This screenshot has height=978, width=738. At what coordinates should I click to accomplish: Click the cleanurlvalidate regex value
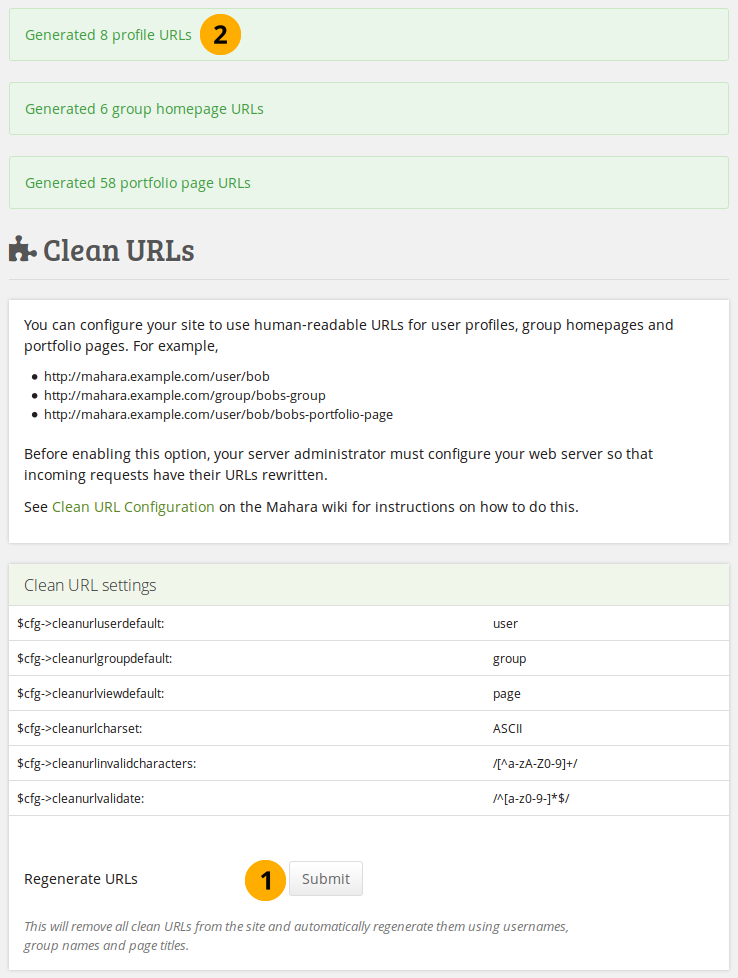tap(524, 799)
